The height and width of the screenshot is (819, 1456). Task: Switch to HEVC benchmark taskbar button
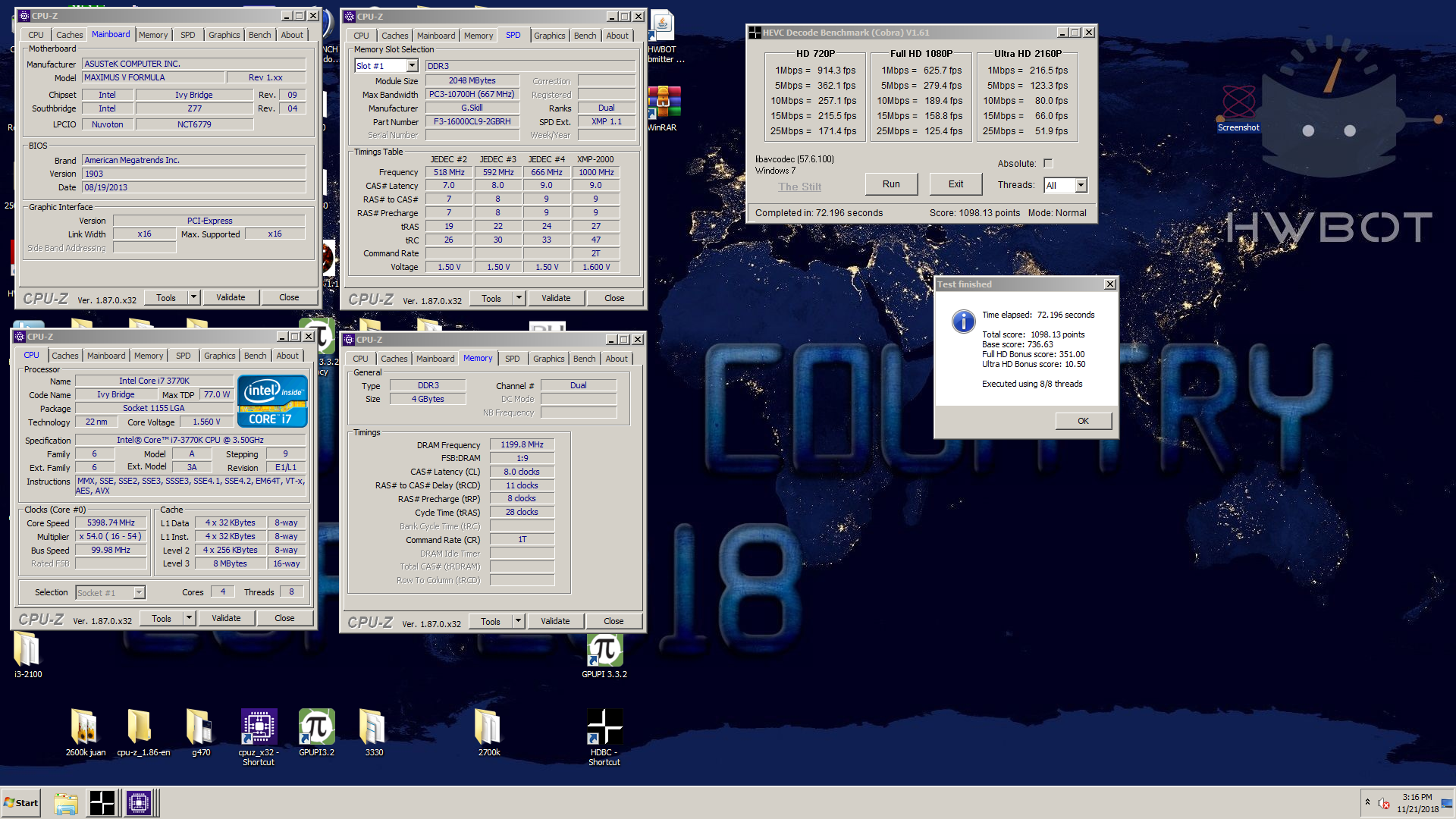tap(102, 803)
